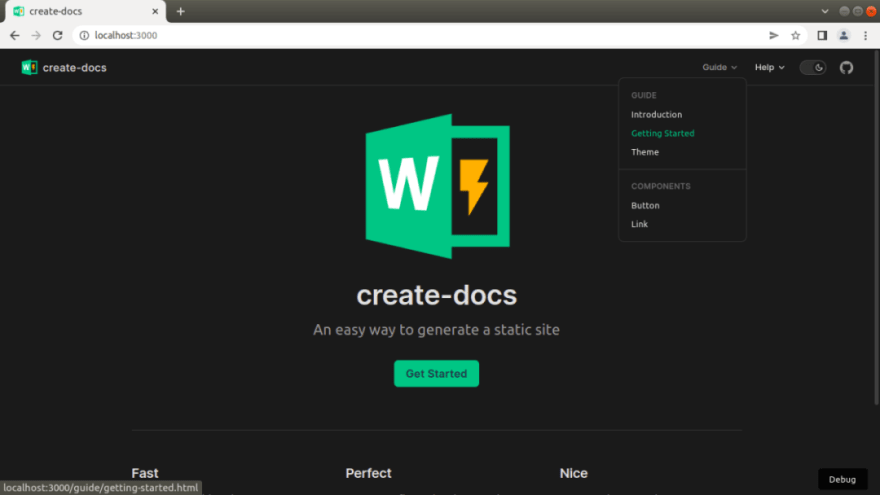
Task: Click the Fast feature heading
Action: pyautogui.click(x=145, y=473)
